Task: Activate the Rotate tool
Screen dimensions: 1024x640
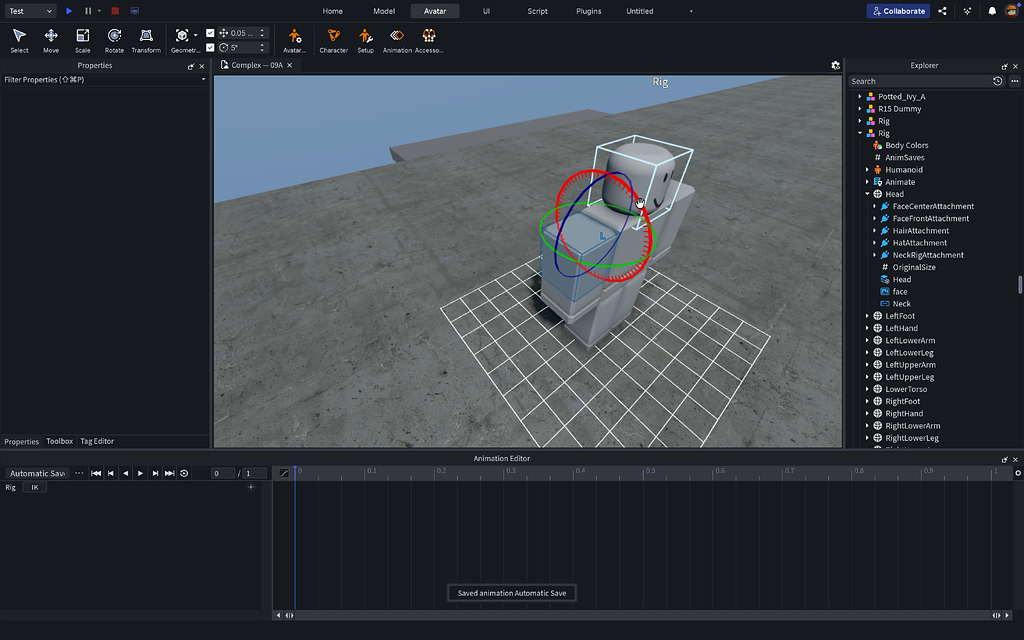Action: pyautogui.click(x=114, y=40)
